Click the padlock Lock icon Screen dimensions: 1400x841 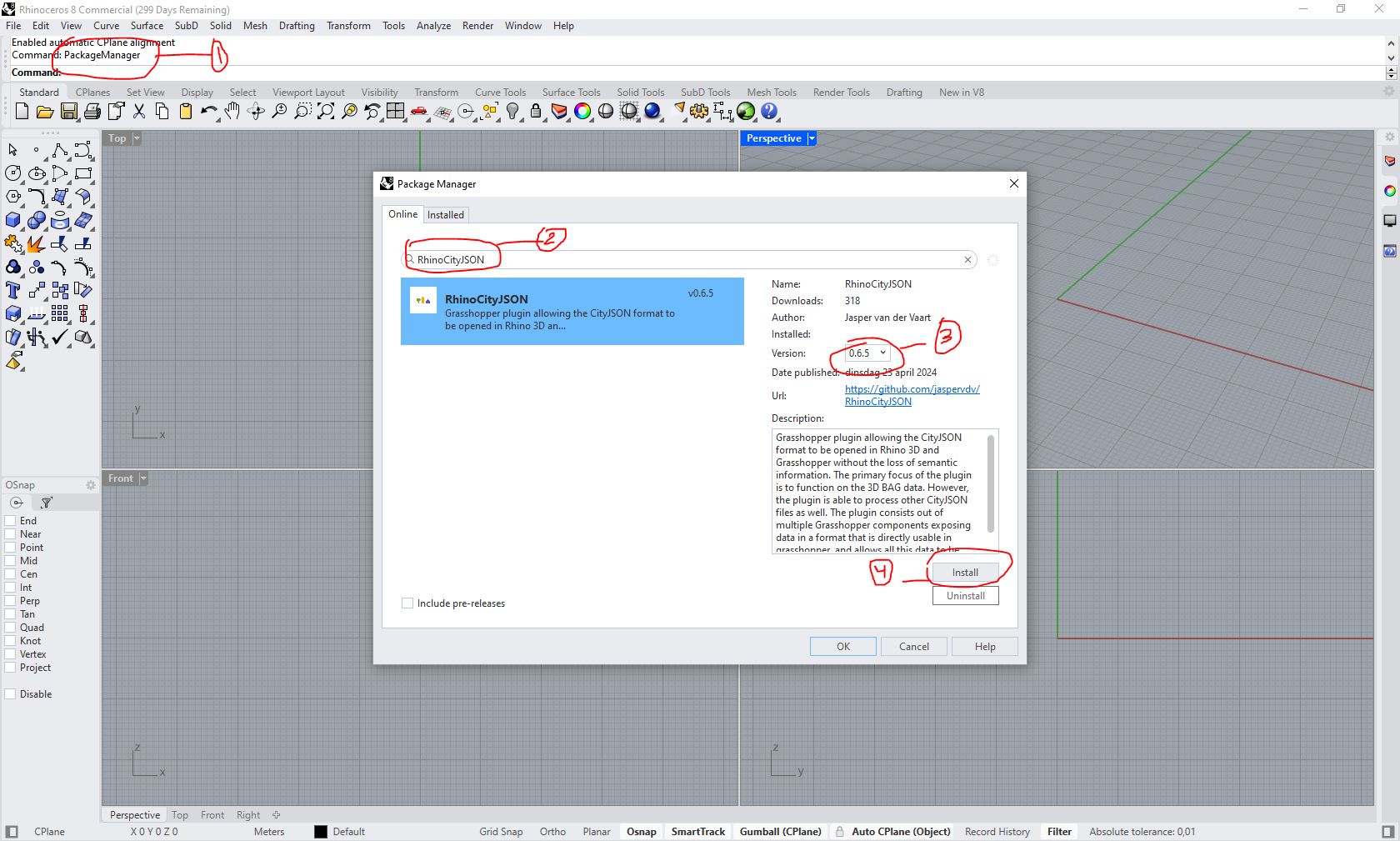pos(536,111)
